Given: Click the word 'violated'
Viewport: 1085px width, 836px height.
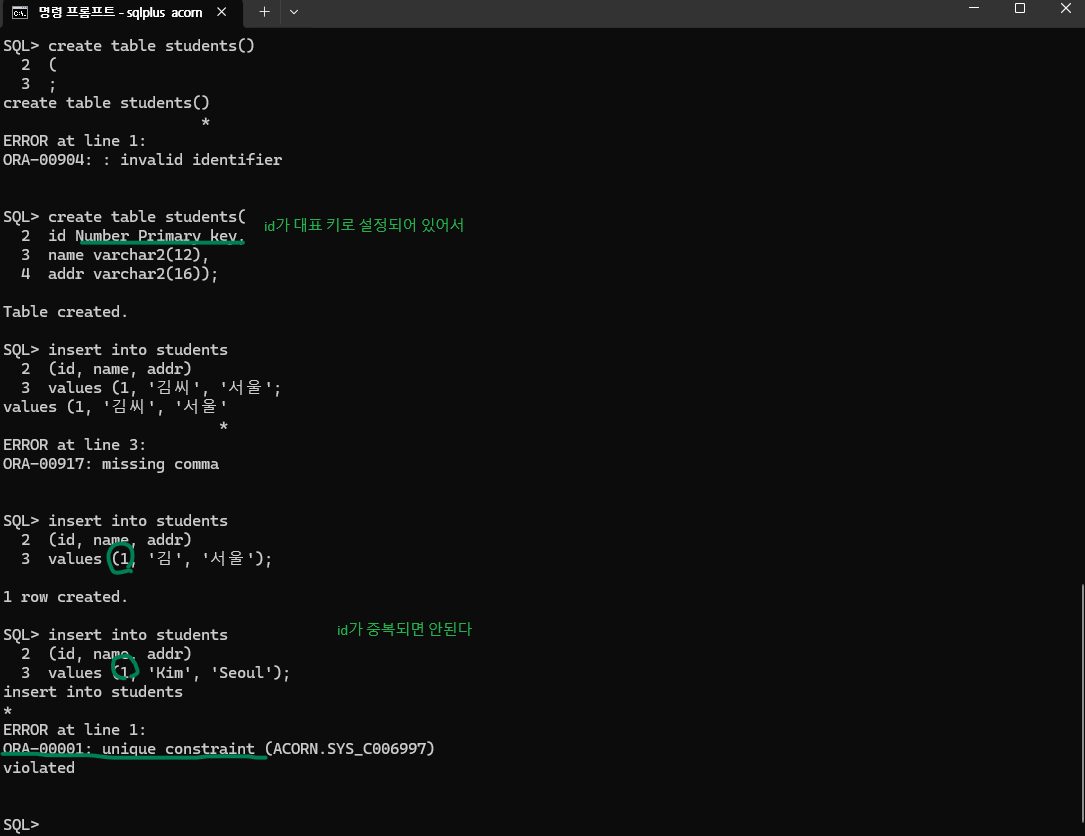Looking at the screenshot, I should [39, 768].
